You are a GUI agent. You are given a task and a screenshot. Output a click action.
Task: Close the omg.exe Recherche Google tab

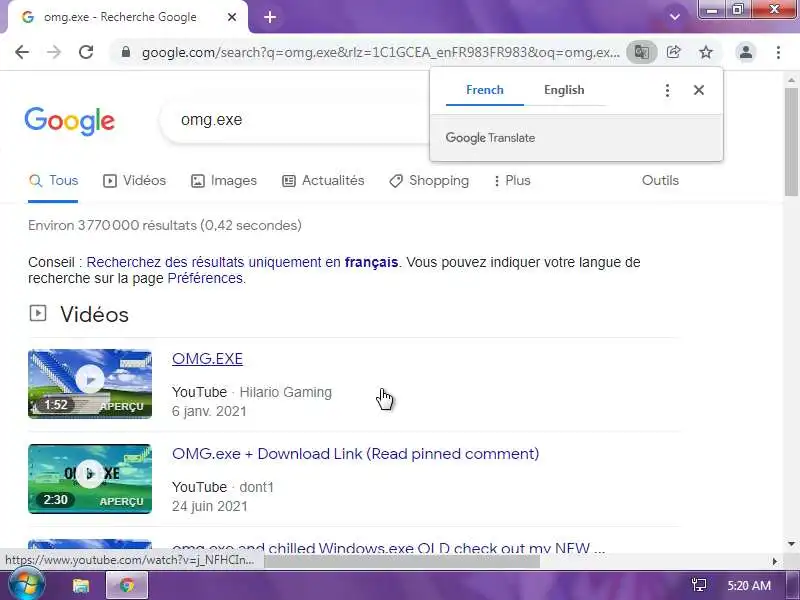[232, 17]
